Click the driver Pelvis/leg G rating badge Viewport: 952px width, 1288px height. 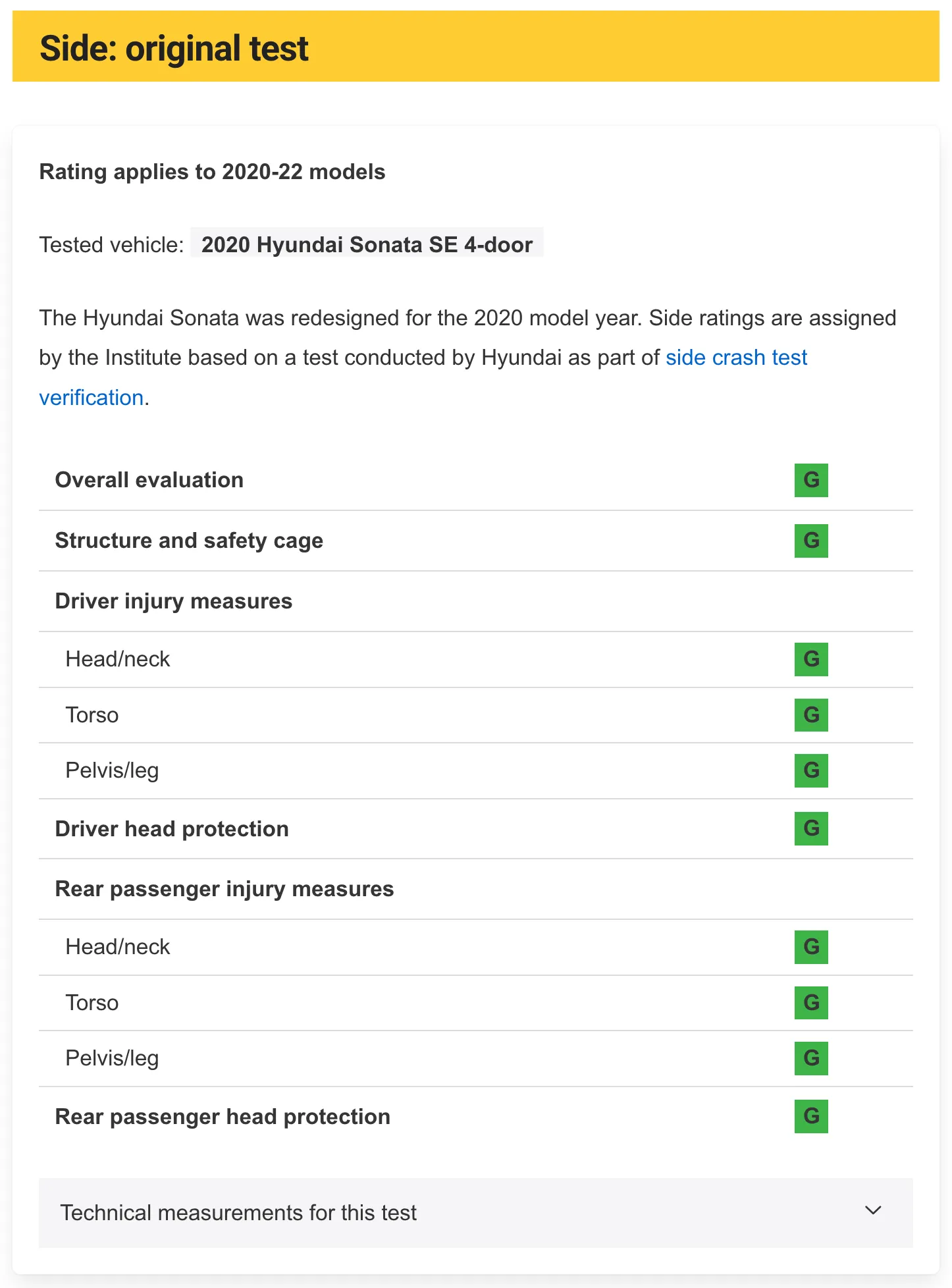click(811, 770)
